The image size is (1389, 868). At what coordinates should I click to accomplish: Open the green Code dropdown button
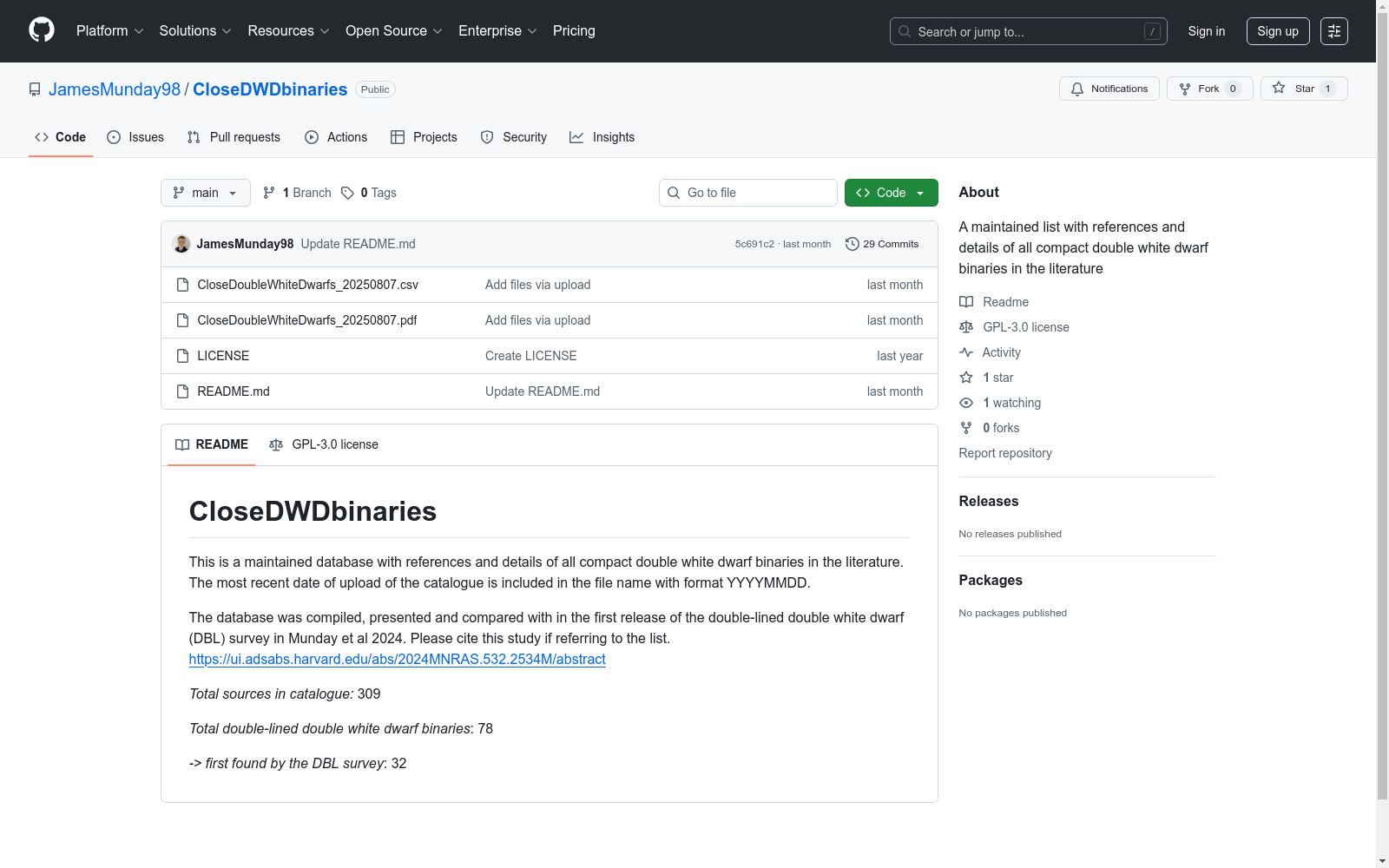tap(892, 193)
